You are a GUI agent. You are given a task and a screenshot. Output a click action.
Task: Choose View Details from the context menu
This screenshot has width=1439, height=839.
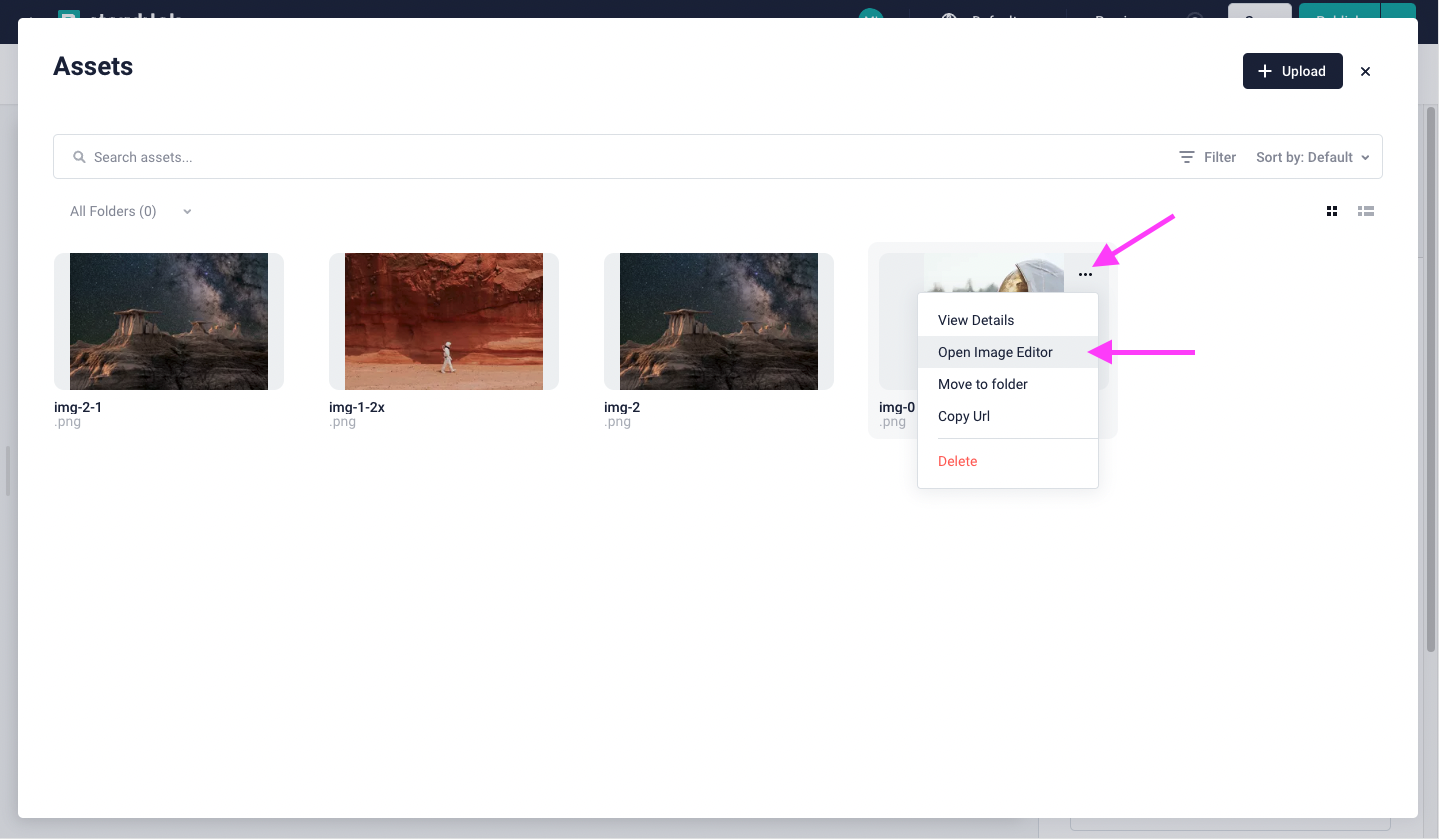[1008, 320]
